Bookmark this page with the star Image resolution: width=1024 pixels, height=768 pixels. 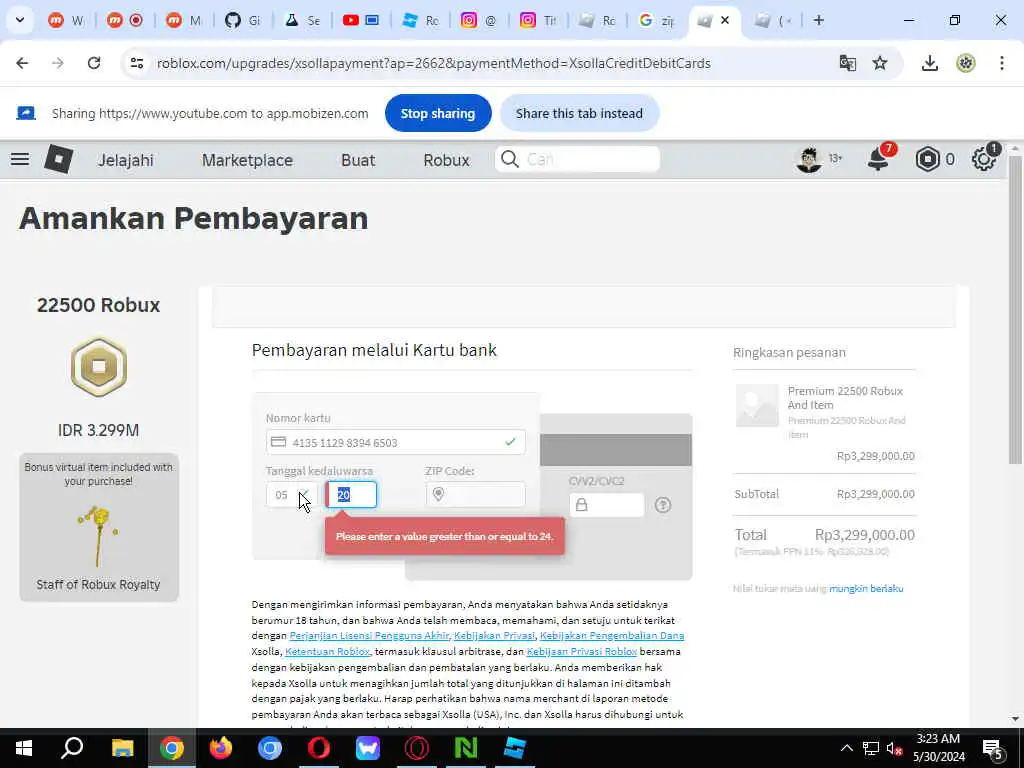click(x=880, y=63)
